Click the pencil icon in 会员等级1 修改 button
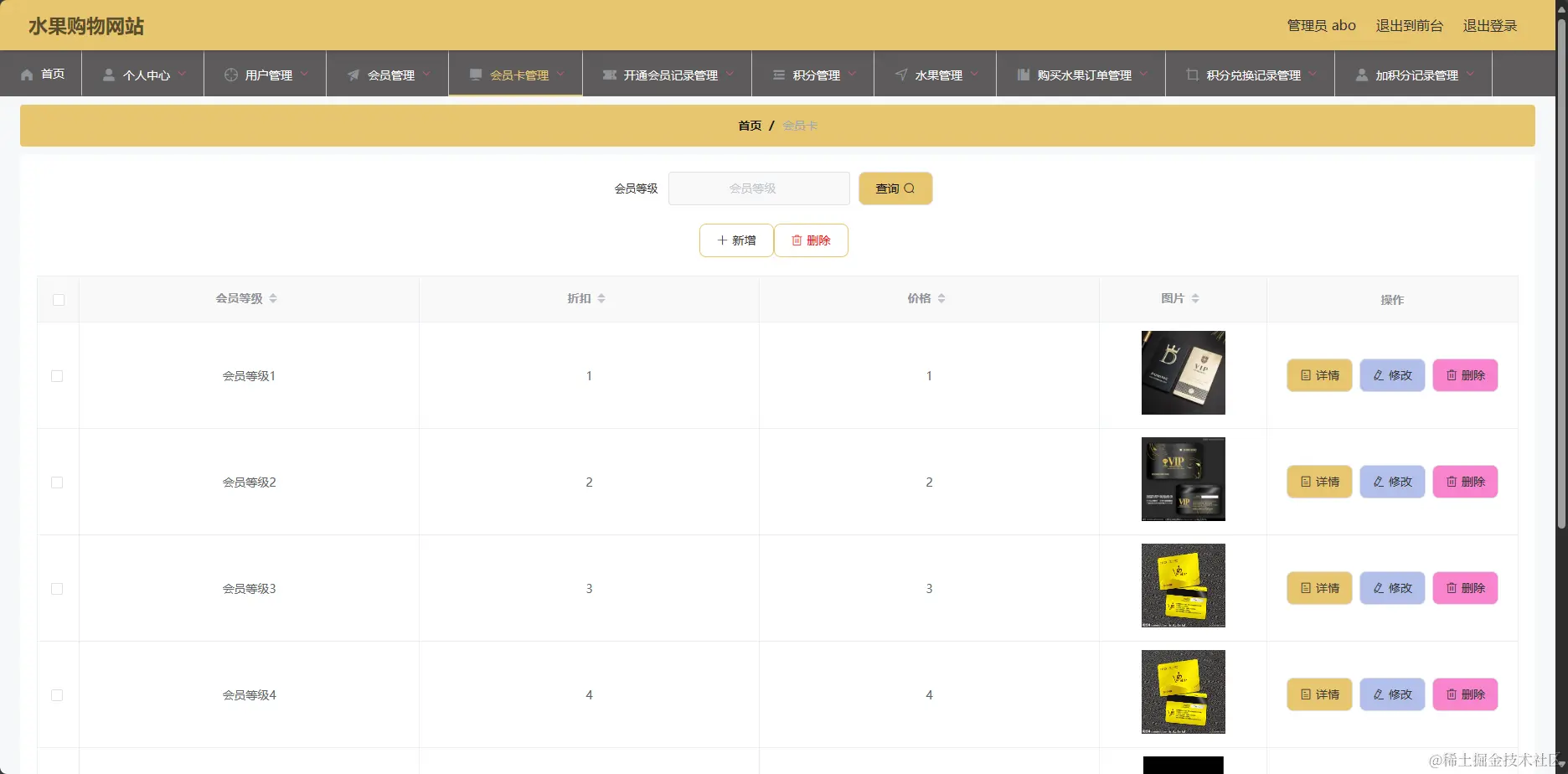The height and width of the screenshot is (774, 1568). point(1379,375)
